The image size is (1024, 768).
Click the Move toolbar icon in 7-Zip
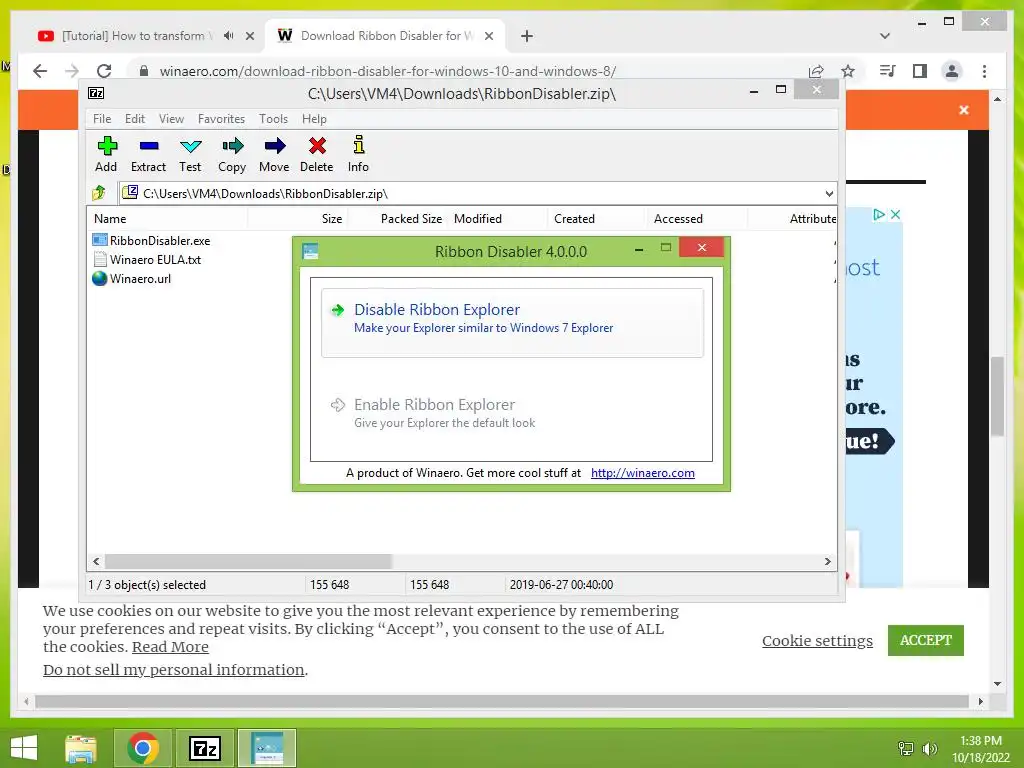[274, 154]
